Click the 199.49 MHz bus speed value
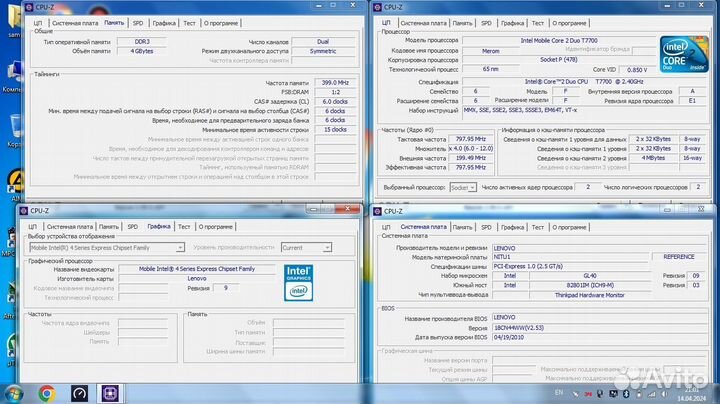Viewport: 720px width, 404px height. tap(471, 158)
